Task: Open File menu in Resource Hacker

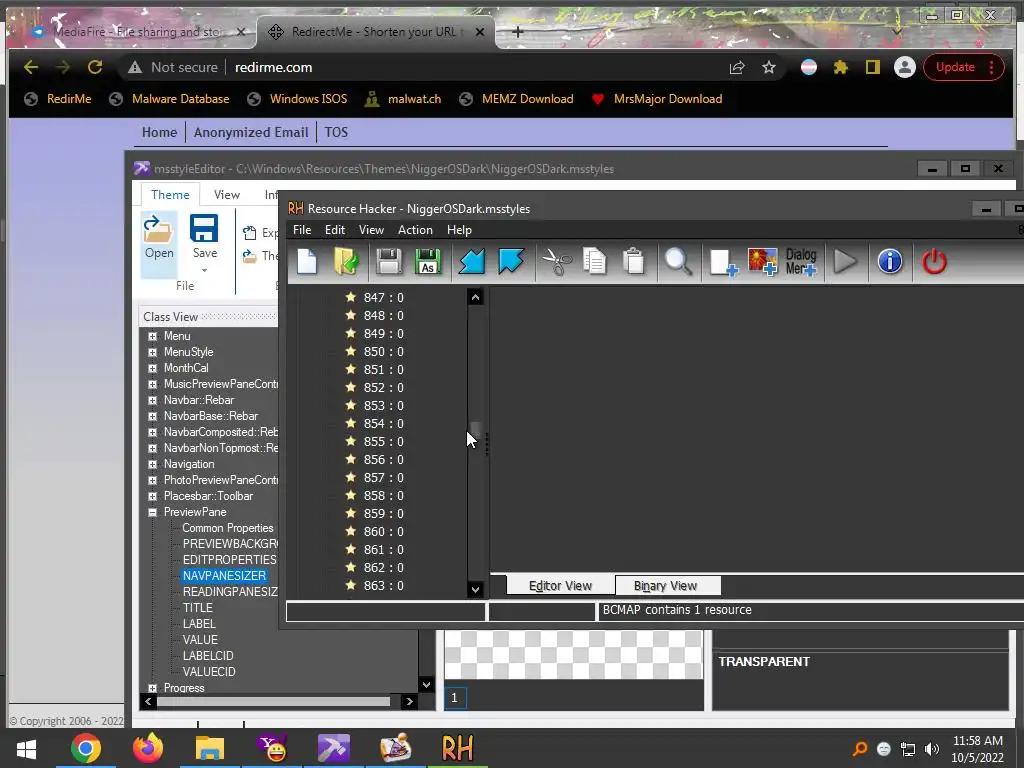Action: coord(302,230)
